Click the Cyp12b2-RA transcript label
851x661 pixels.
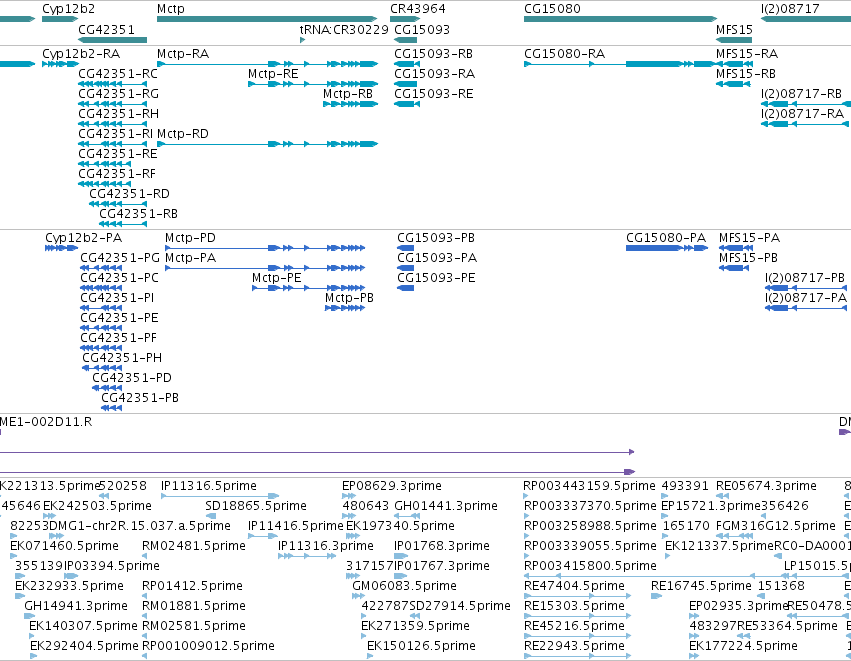coord(81,54)
